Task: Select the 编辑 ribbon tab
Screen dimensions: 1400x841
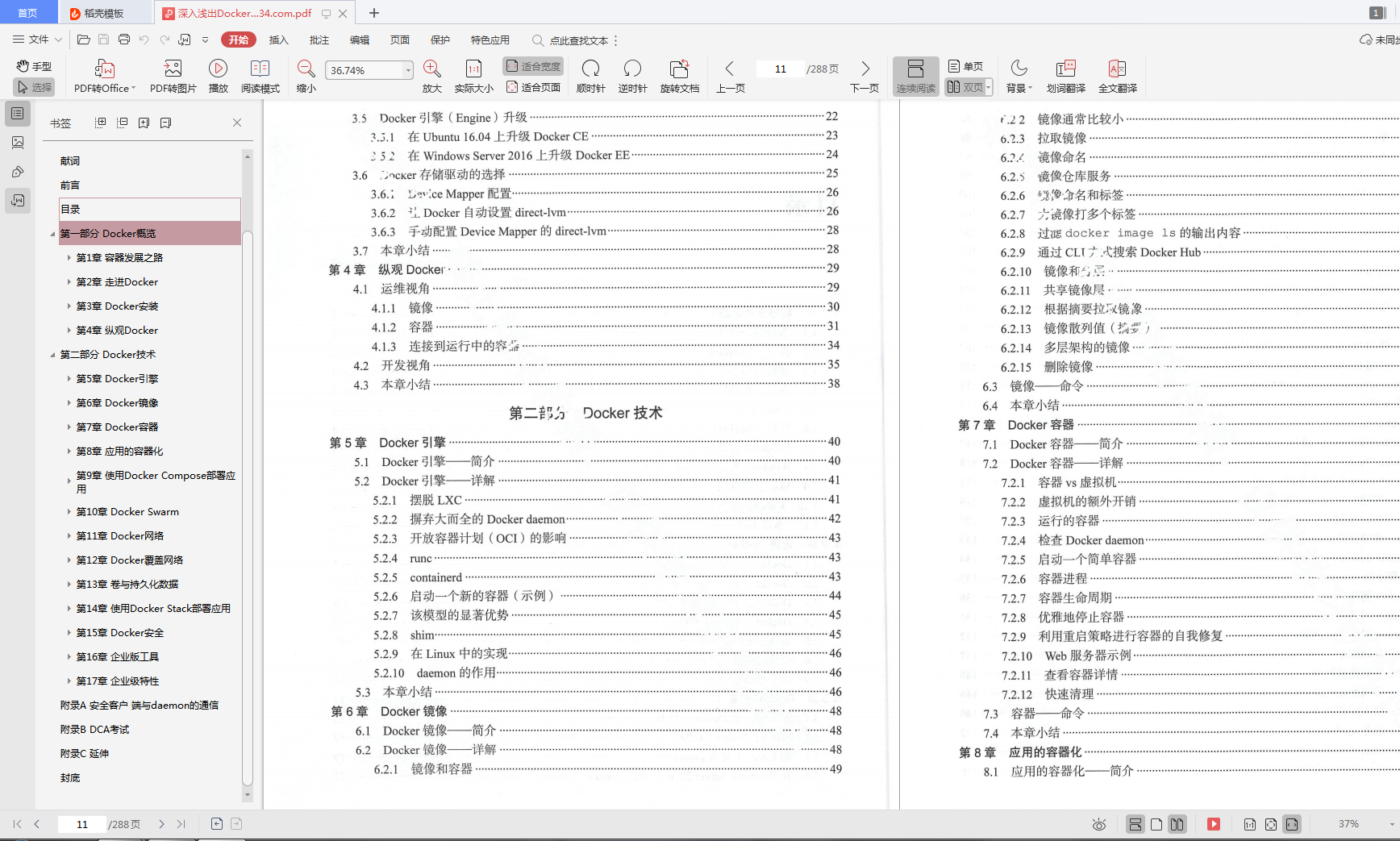Action: [360, 40]
